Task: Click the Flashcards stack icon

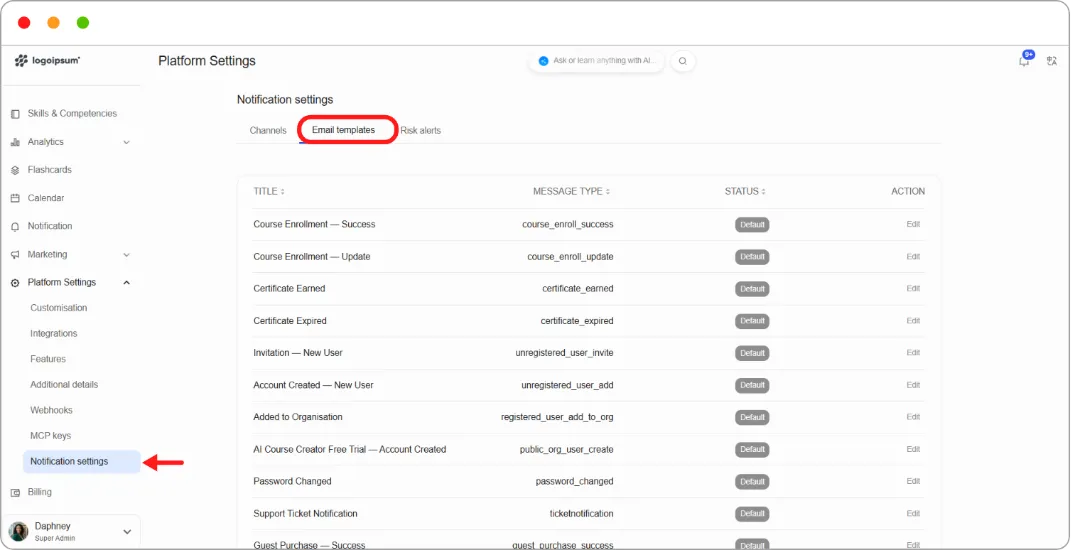Action: tap(15, 170)
